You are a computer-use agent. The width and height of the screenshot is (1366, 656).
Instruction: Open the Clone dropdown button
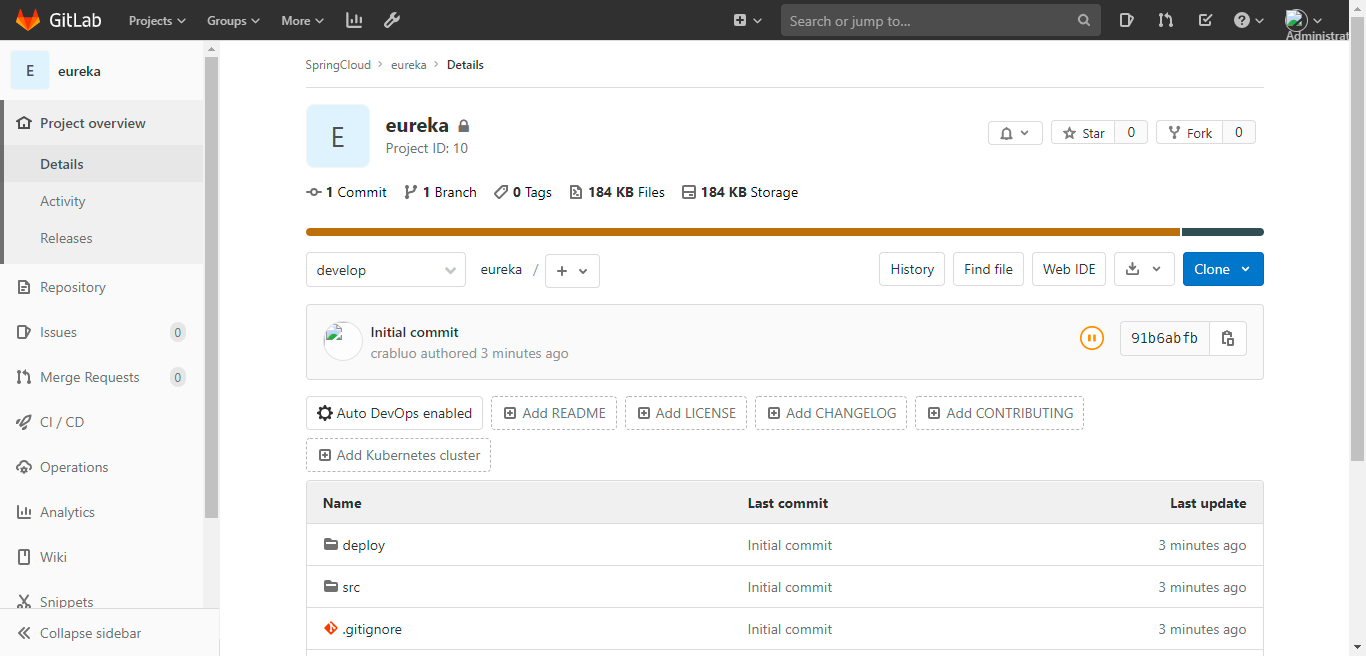pyautogui.click(x=1223, y=269)
